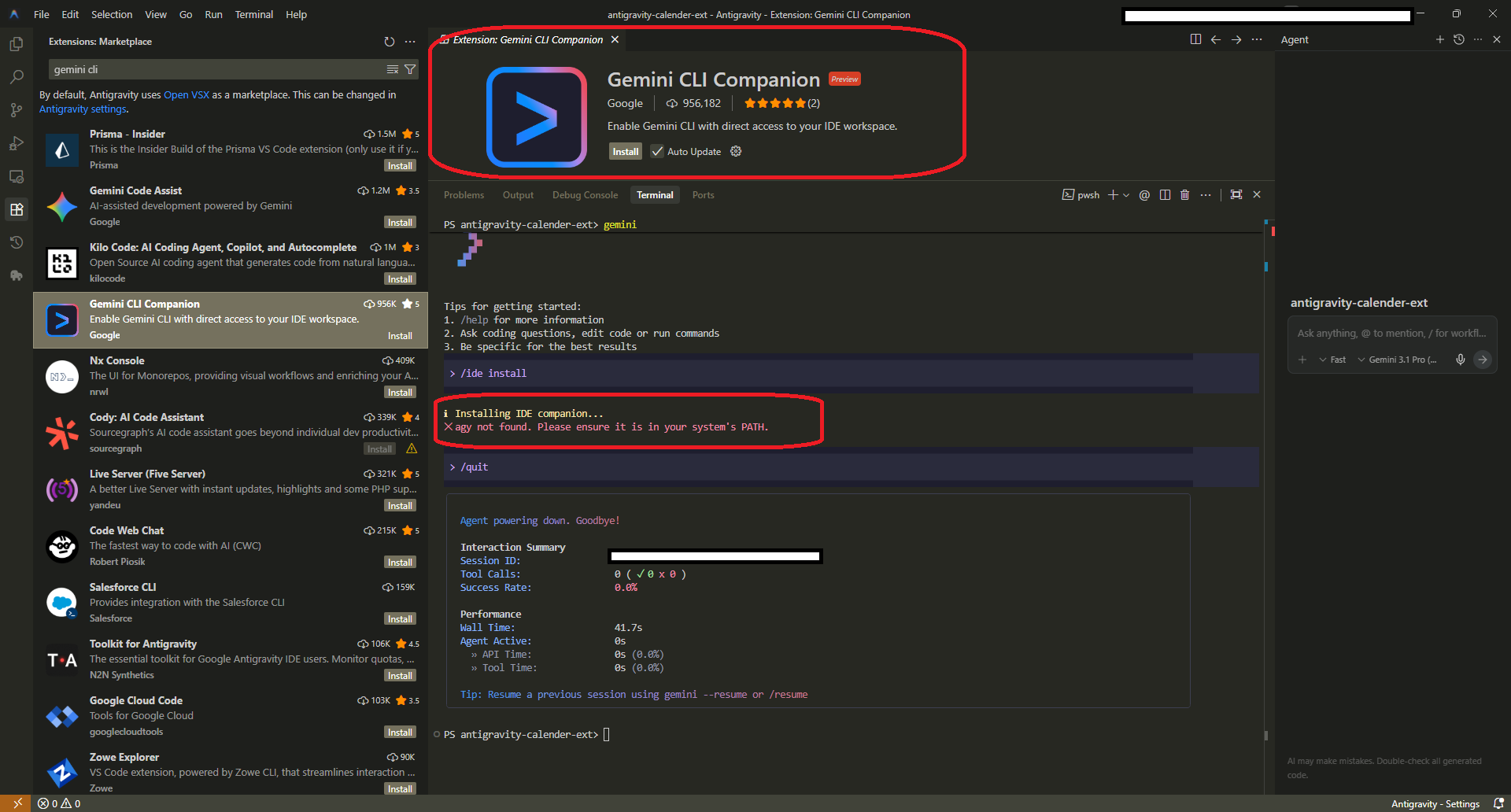Screen dimensions: 1511x812
Task: Open Run and Debug in activity bar
Action: coord(16,143)
